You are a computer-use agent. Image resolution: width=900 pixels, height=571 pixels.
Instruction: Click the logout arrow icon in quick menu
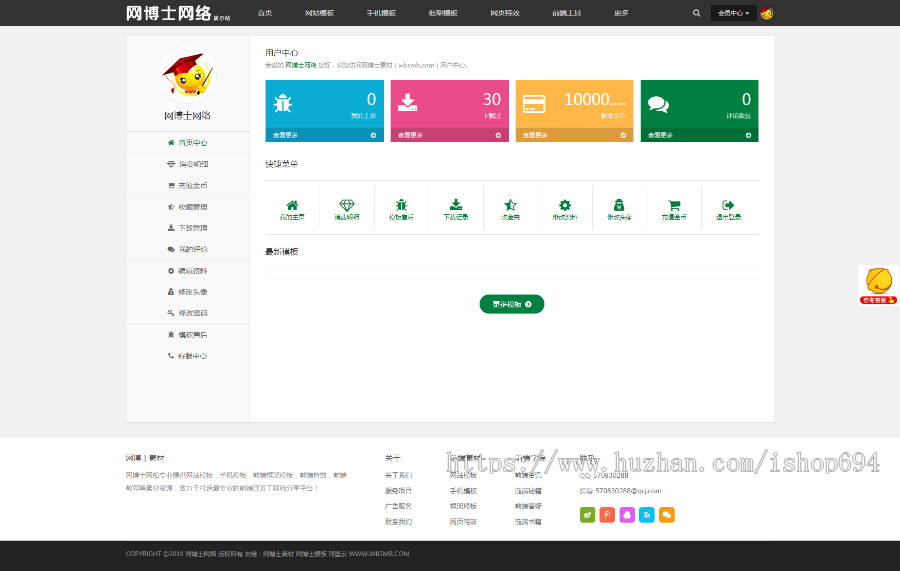tap(728, 205)
